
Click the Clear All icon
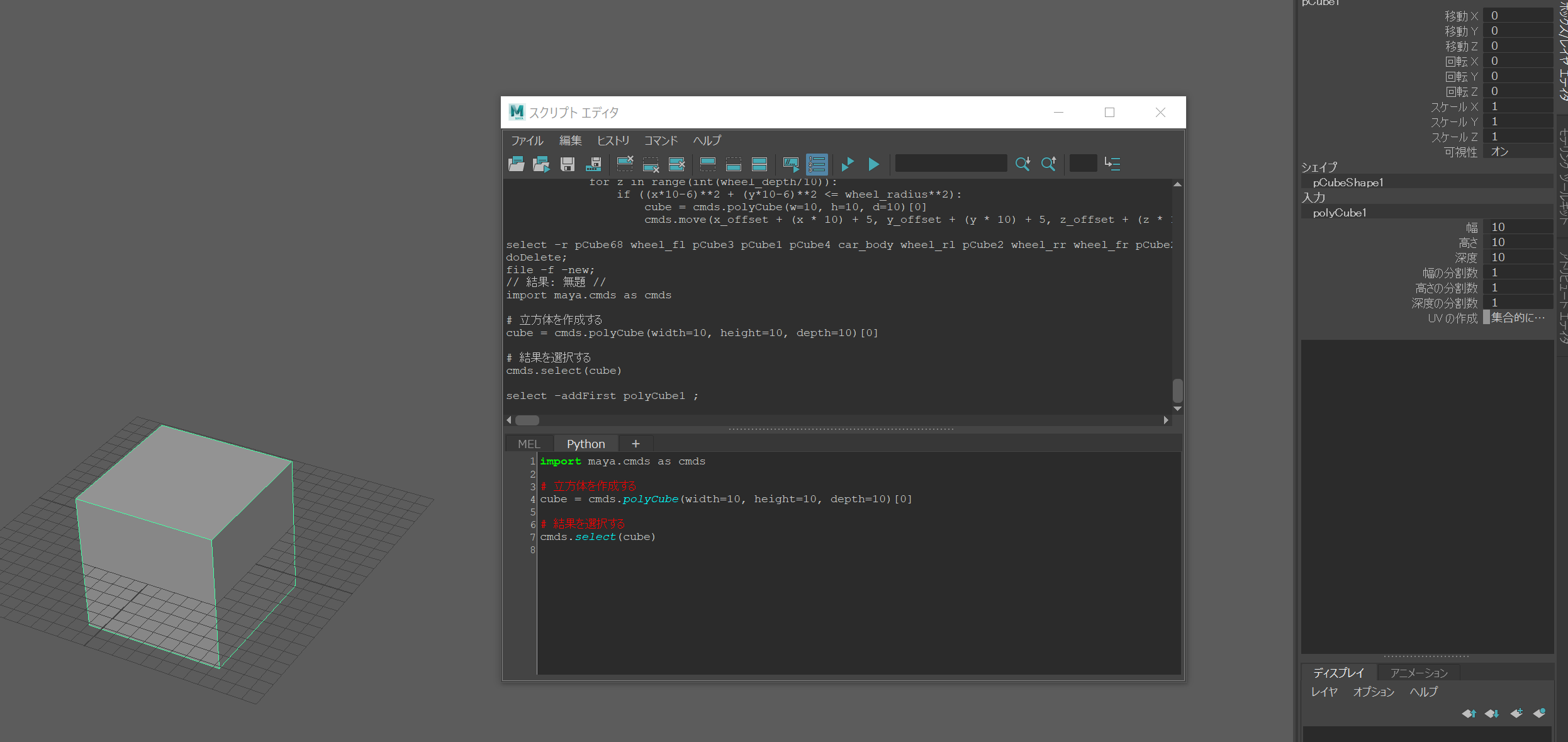[x=677, y=164]
